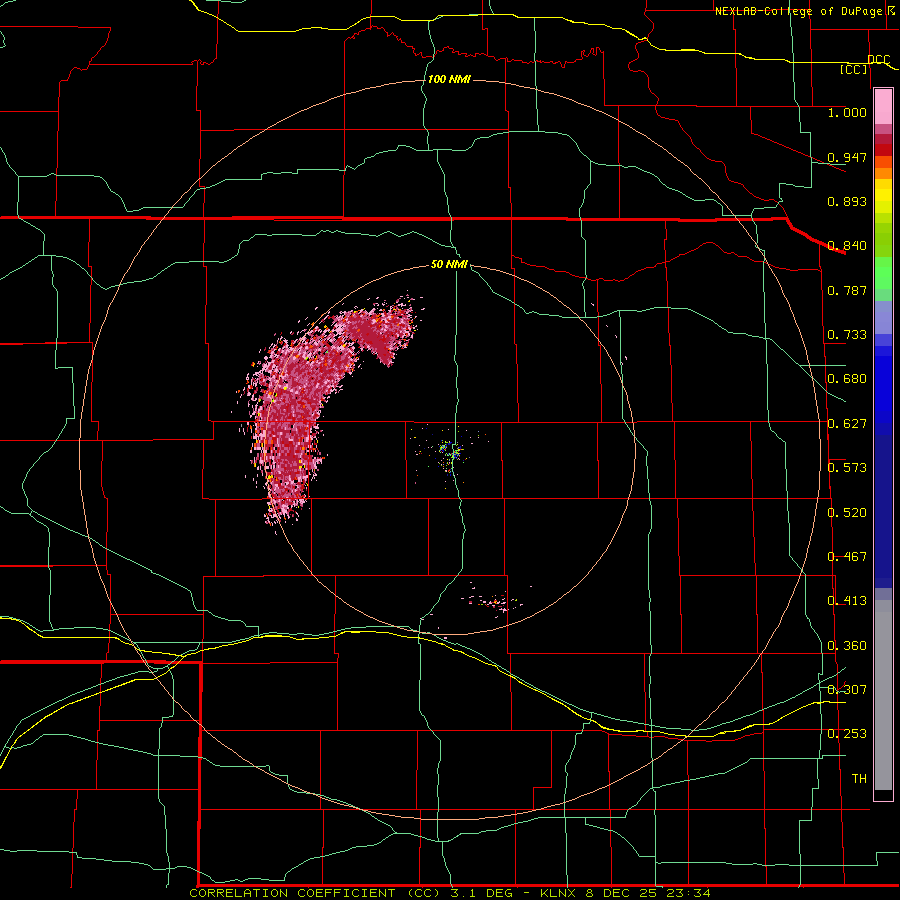Image resolution: width=900 pixels, height=900 pixels.
Task: Click the 0.680 value on color scale
Action: [847, 379]
